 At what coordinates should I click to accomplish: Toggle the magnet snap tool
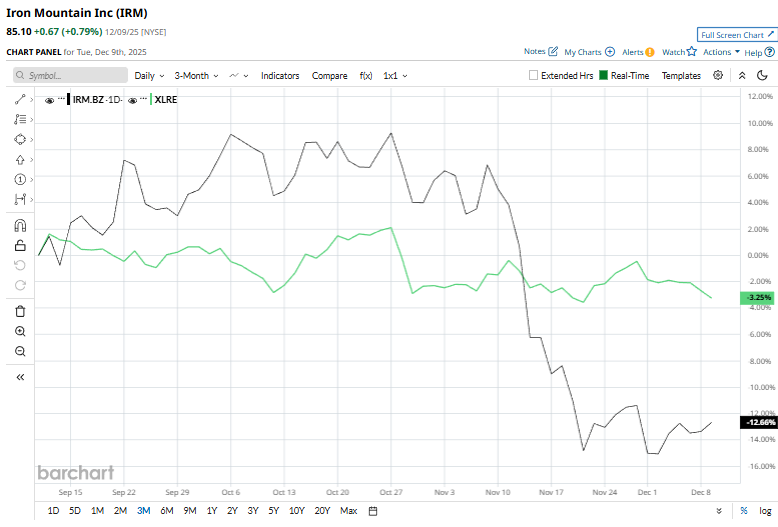(20, 226)
